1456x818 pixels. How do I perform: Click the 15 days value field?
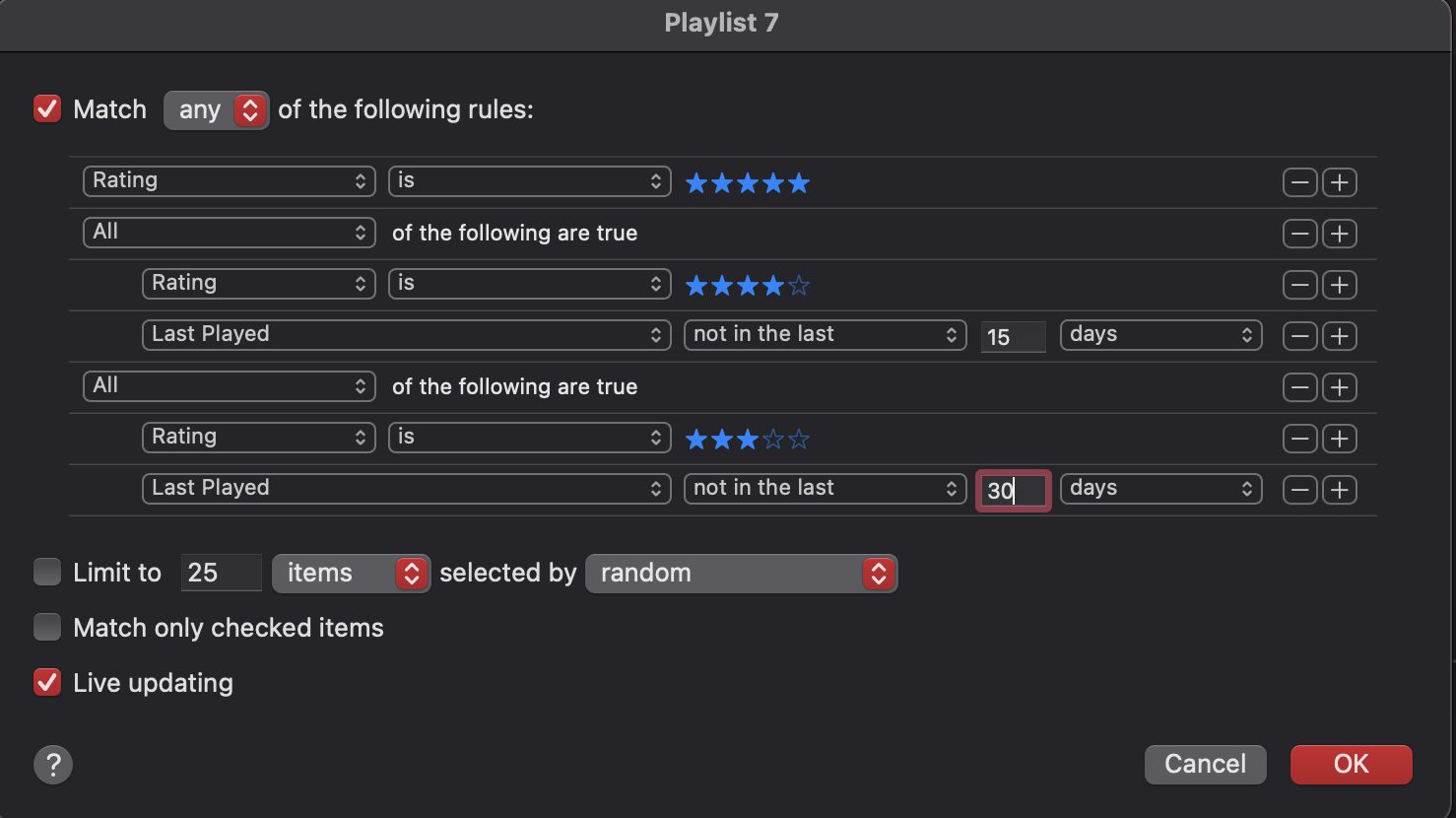1013,336
